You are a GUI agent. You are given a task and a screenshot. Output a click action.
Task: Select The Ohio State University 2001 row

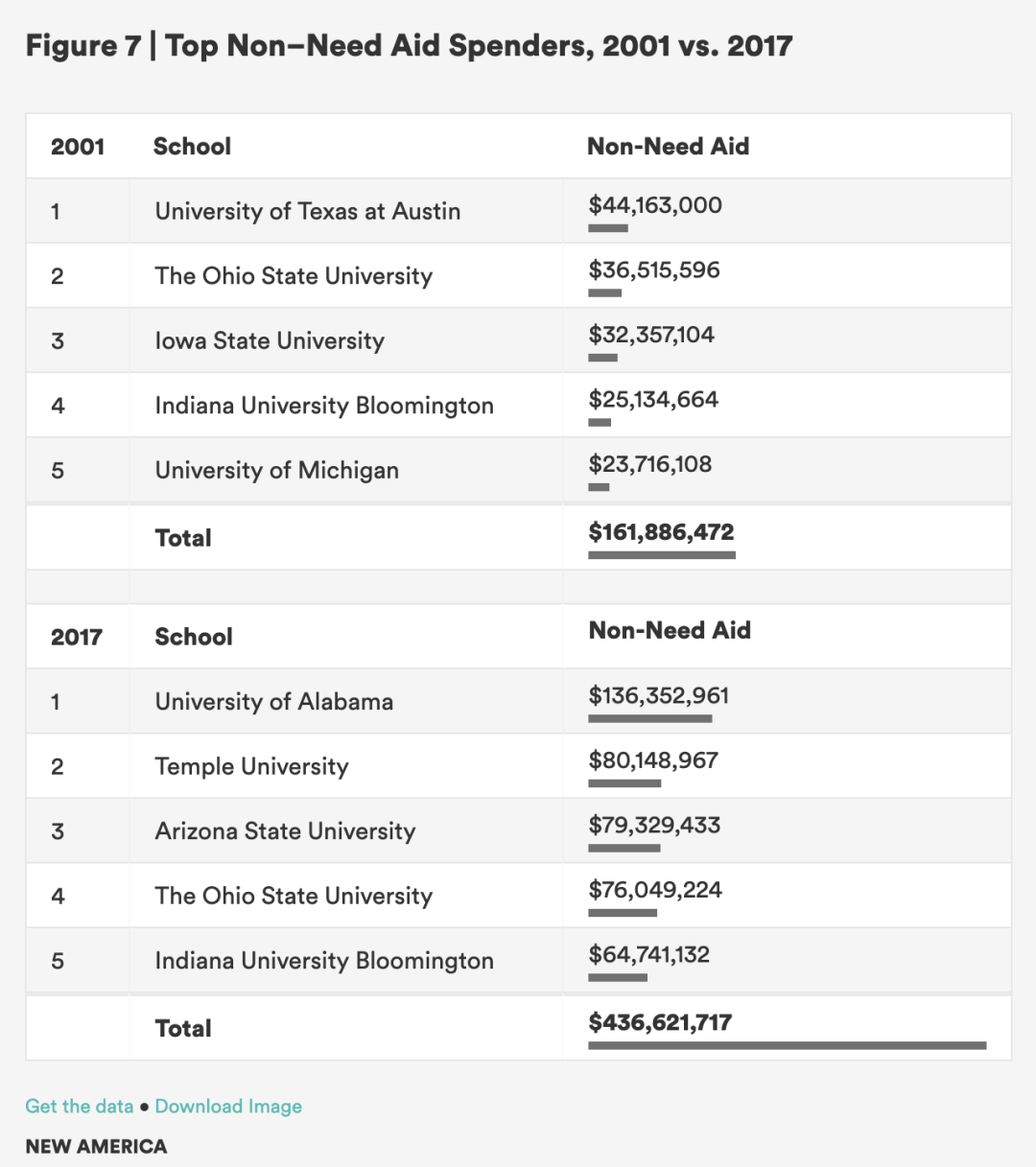[x=518, y=275]
